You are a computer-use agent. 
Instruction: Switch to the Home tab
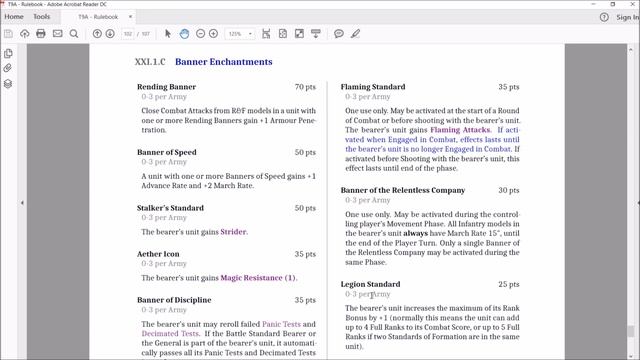[x=14, y=17]
